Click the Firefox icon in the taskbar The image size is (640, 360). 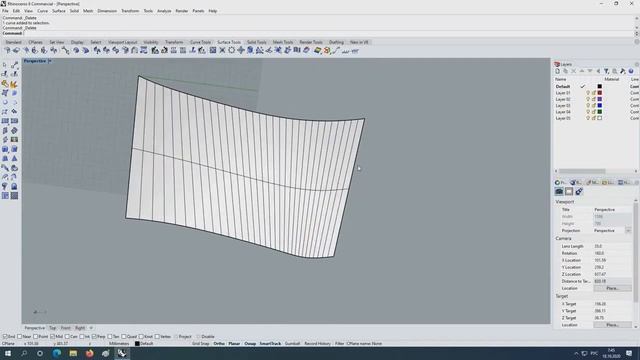point(89,353)
